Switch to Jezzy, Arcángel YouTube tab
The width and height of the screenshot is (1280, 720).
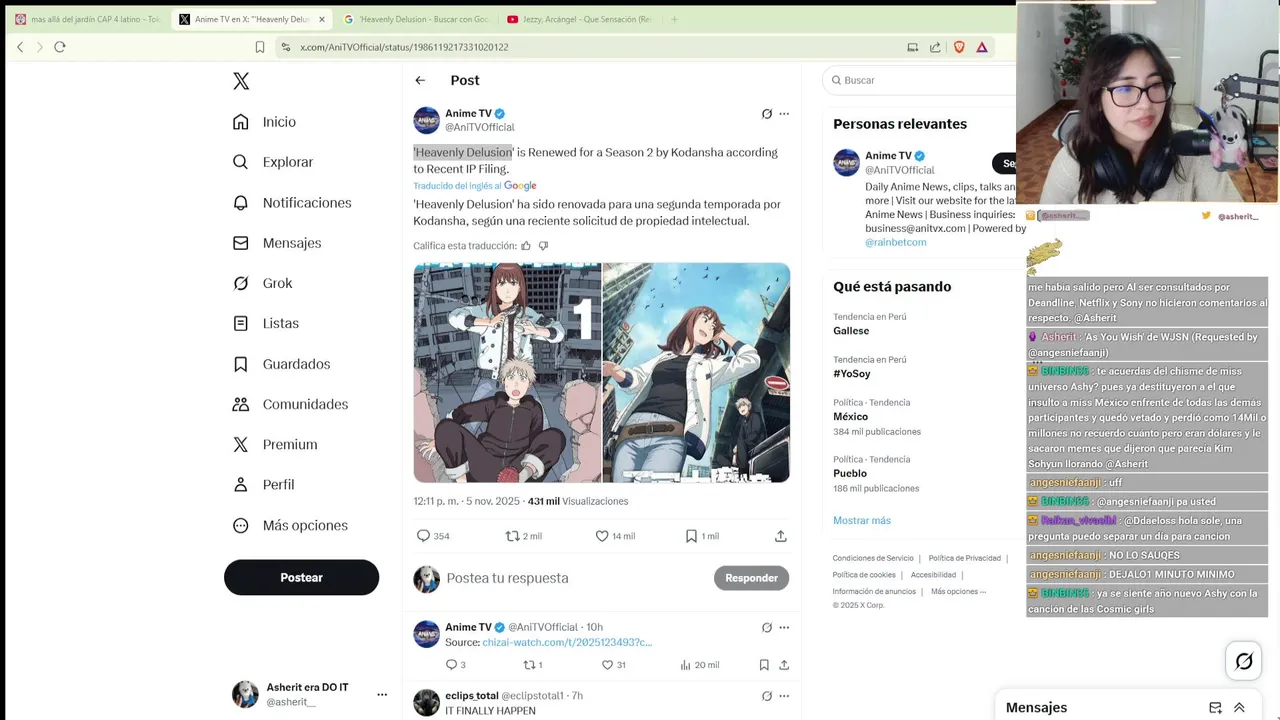pyautogui.click(x=578, y=19)
